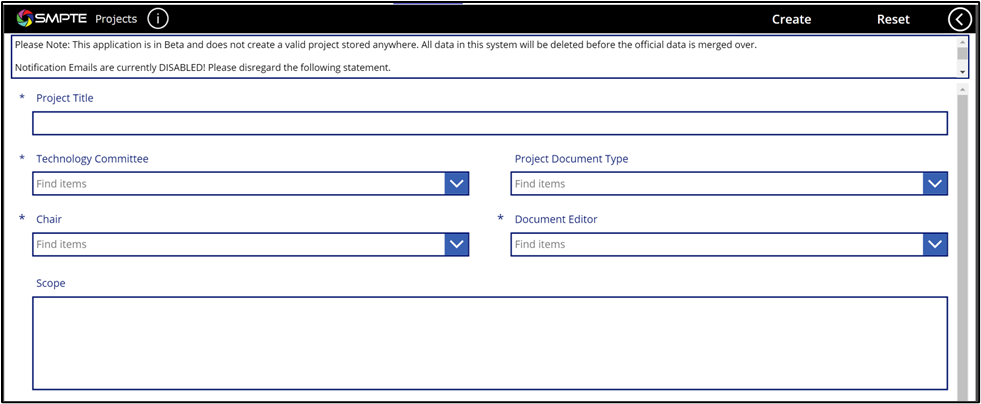Focus the Project Title input field
The image size is (981, 404).
coord(489,123)
